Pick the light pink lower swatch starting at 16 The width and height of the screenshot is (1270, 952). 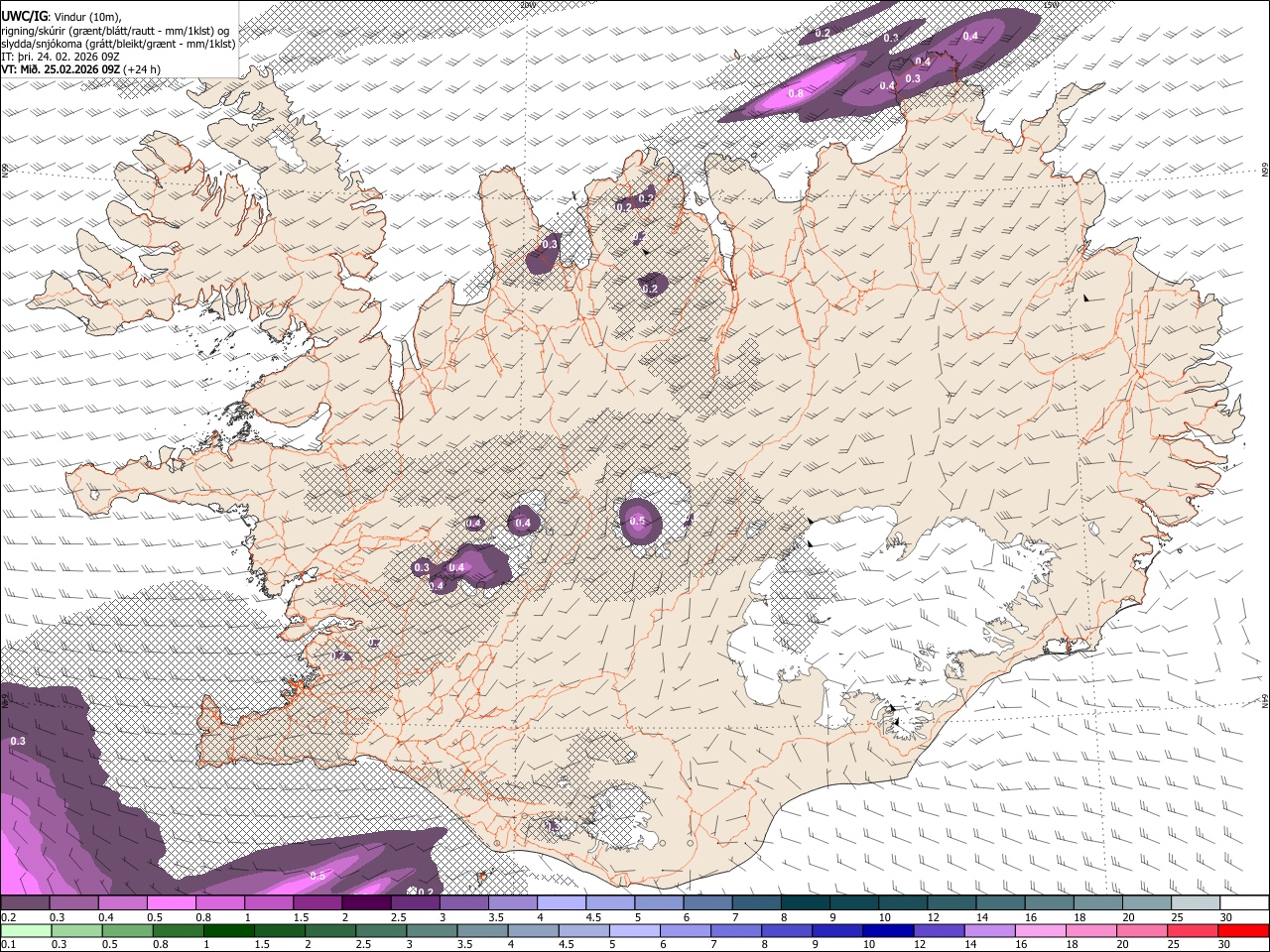(1041, 930)
